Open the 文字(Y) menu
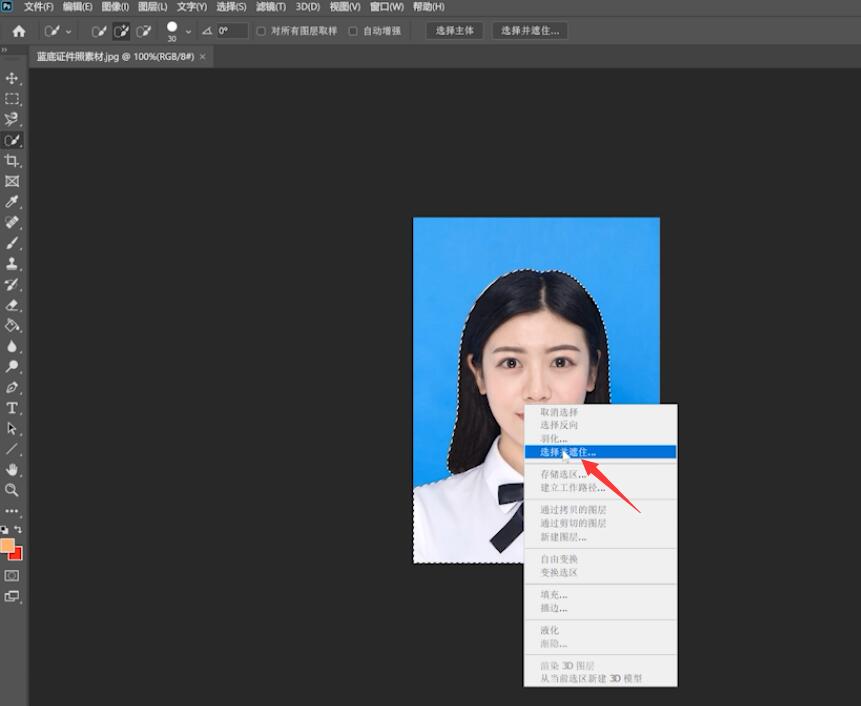The image size is (861, 706). pyautogui.click(x=192, y=7)
